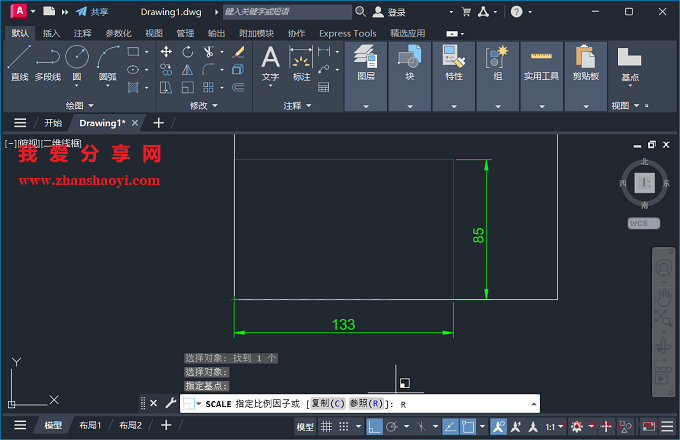Screen dimensions: 680x440
Task: Expand the Annotation (注释) panel
Action: [x=298, y=105]
